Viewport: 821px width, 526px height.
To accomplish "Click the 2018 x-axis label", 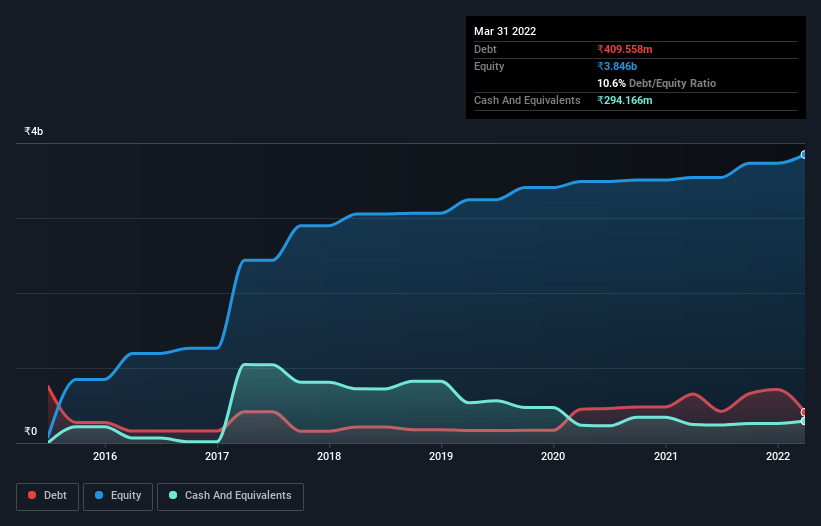I will (x=329, y=456).
